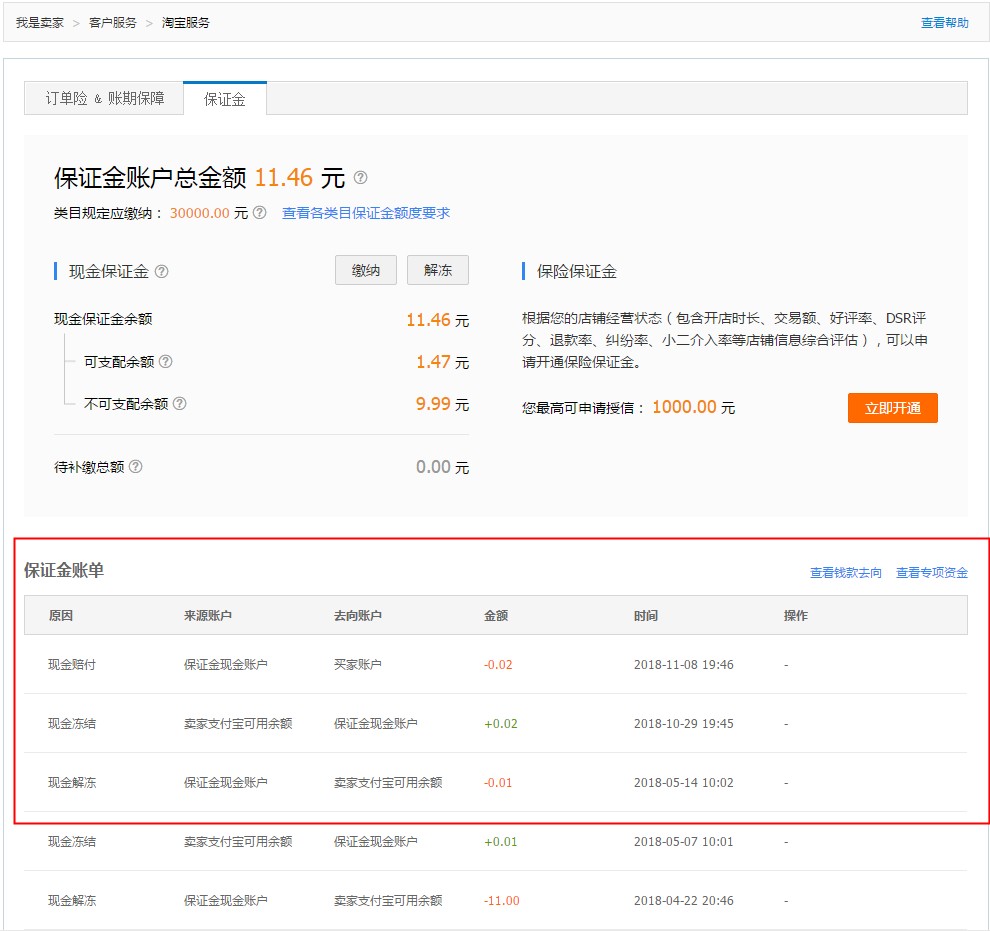The image size is (990, 931).
Task: Switch to the 订单险 & 账期保障 tab
Action: pos(103,98)
